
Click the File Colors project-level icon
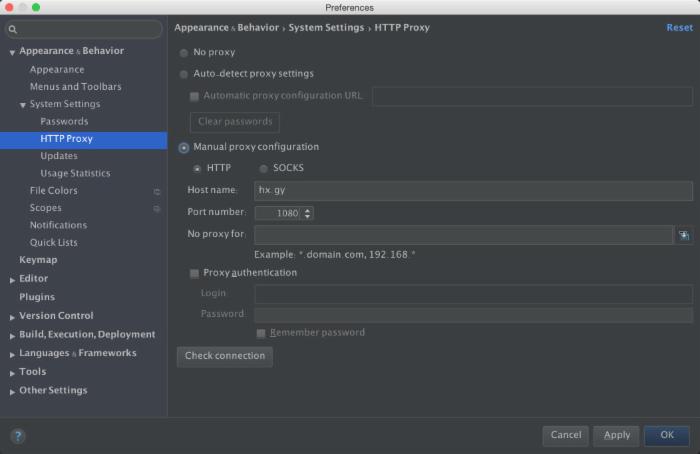[x=157, y=191]
